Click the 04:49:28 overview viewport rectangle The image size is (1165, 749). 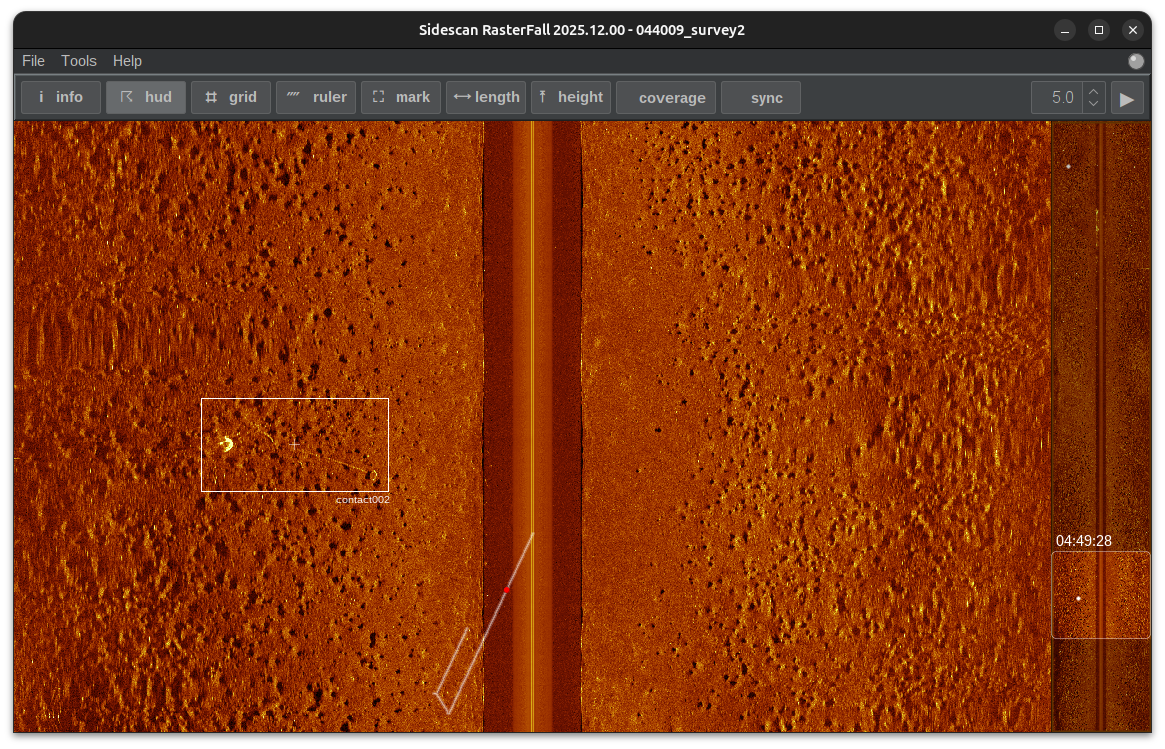(x=1100, y=595)
